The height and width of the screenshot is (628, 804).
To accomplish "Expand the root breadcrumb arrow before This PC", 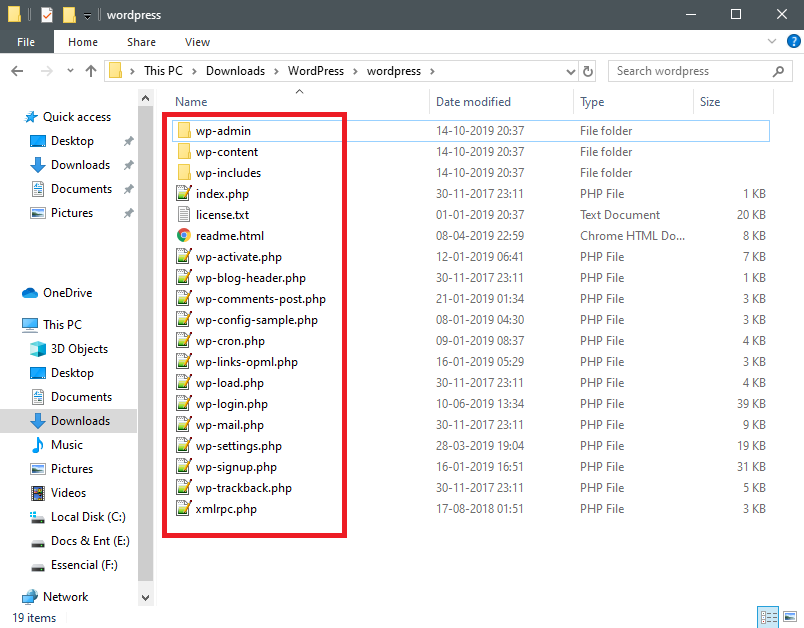I will pyautogui.click(x=132, y=71).
